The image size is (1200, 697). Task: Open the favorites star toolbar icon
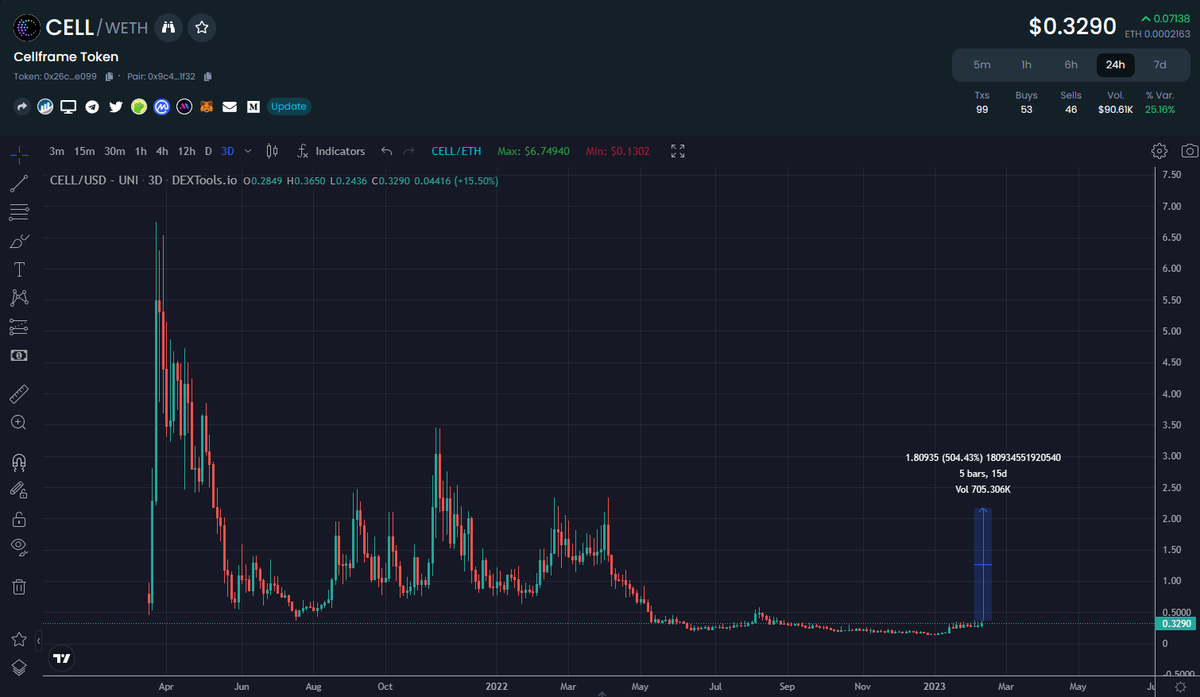(x=19, y=639)
